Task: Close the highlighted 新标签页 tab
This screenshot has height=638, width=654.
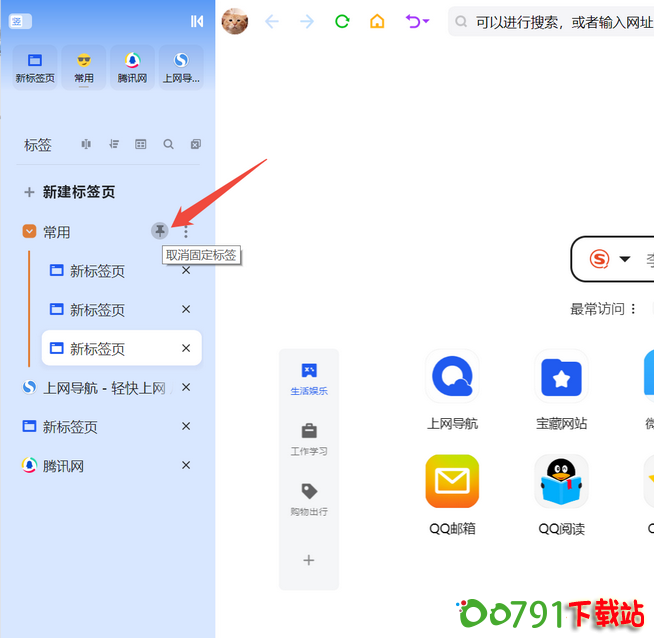Action: [x=186, y=348]
